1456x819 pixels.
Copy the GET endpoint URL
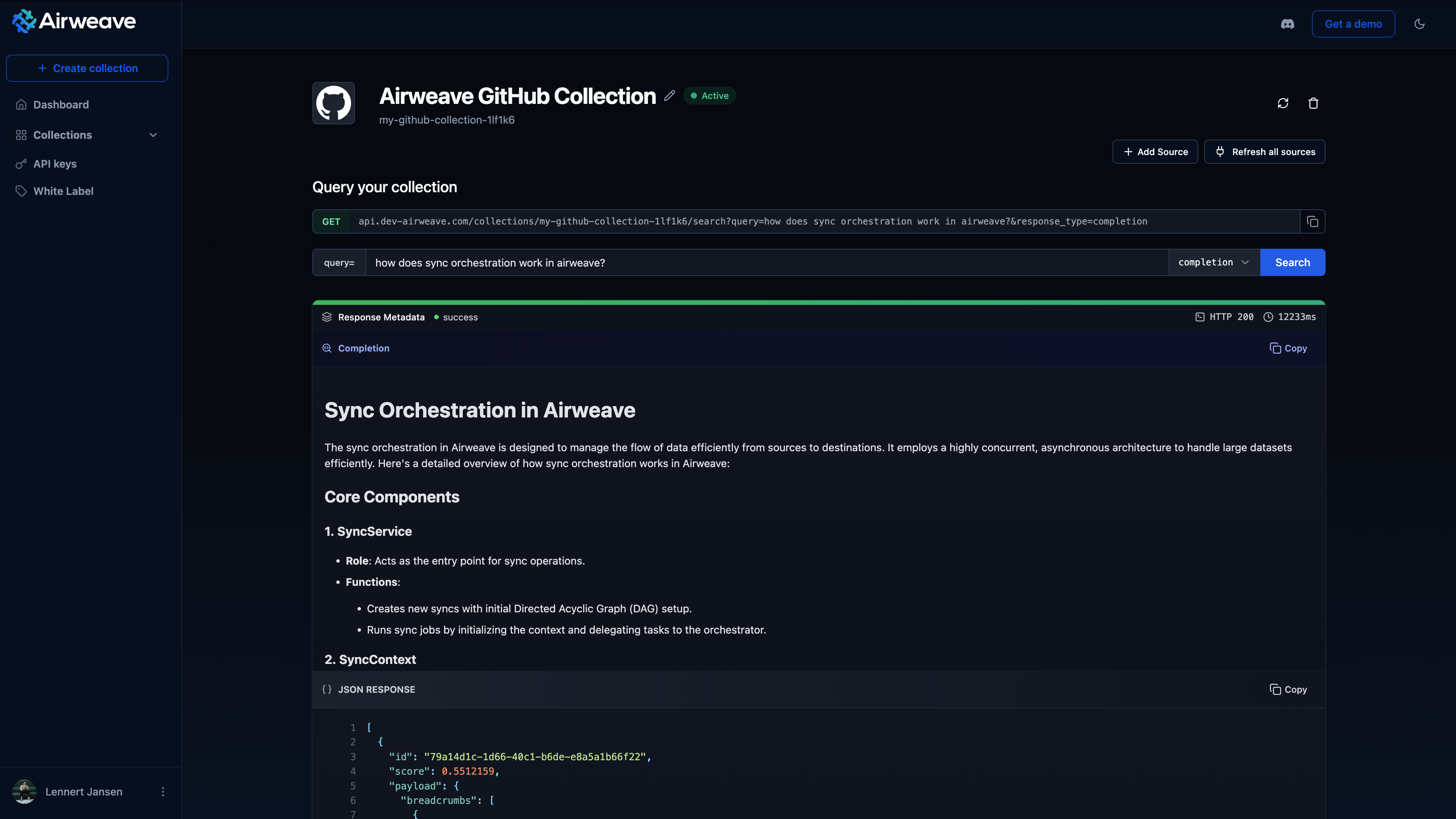1312,221
